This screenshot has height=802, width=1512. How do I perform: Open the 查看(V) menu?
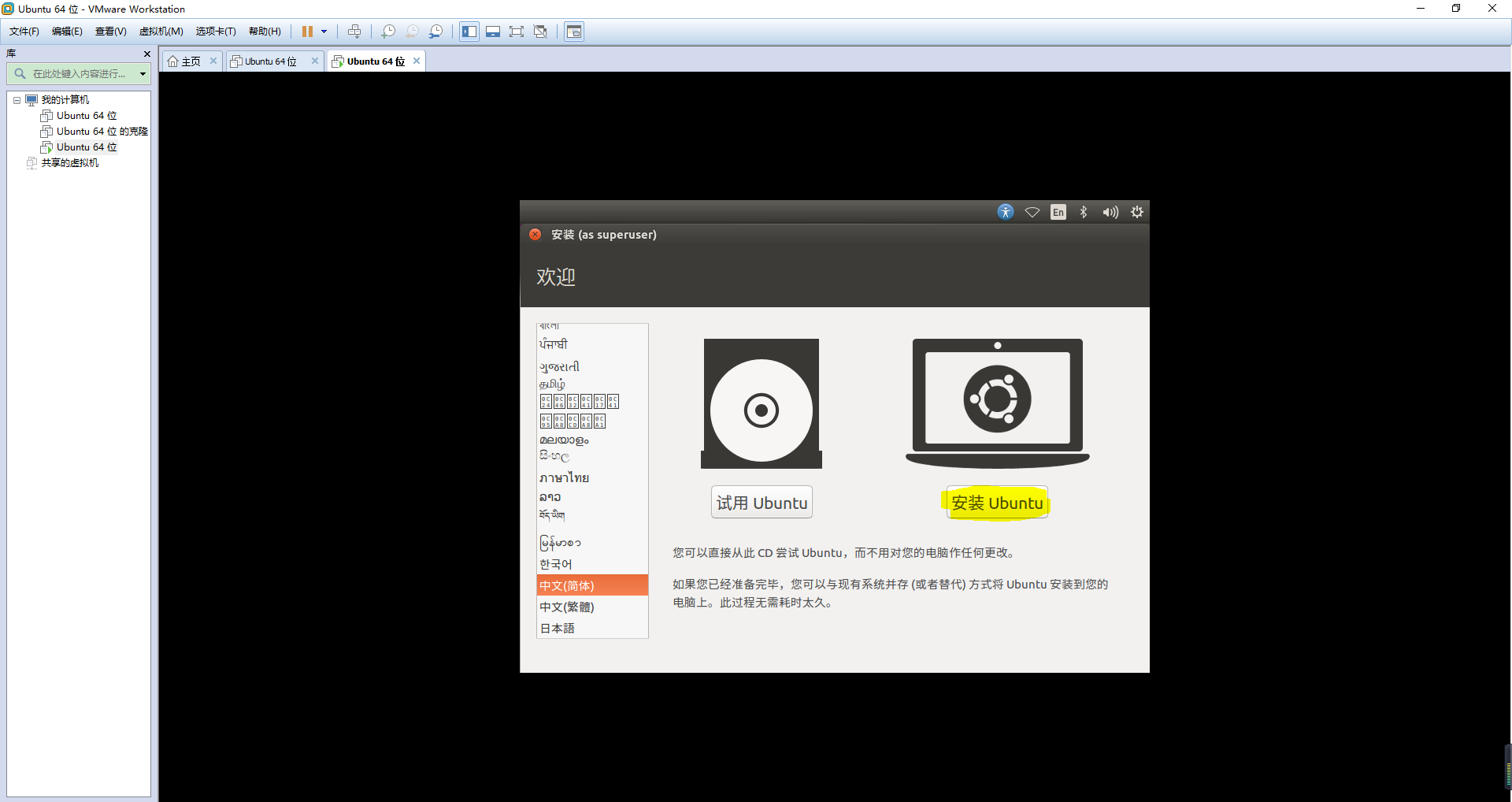coord(111,32)
